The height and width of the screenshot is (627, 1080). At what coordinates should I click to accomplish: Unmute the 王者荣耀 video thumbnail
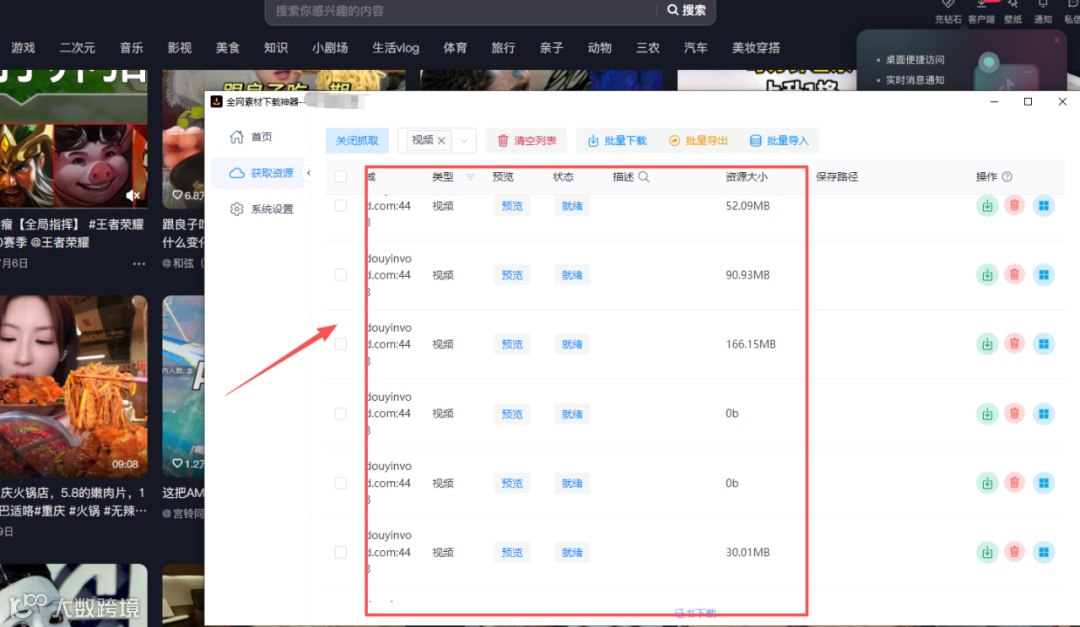(133, 196)
